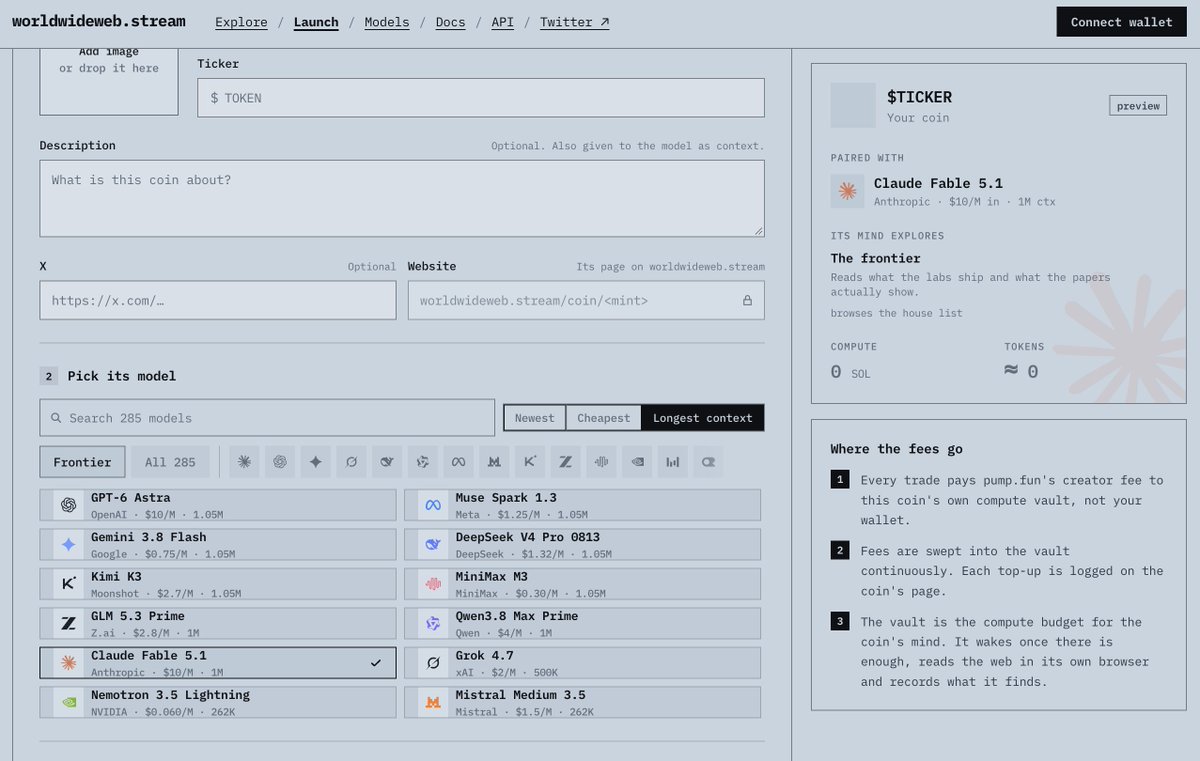1200x761 pixels.
Task: Filter models by MiniMax waveform icon
Action: 602,462
